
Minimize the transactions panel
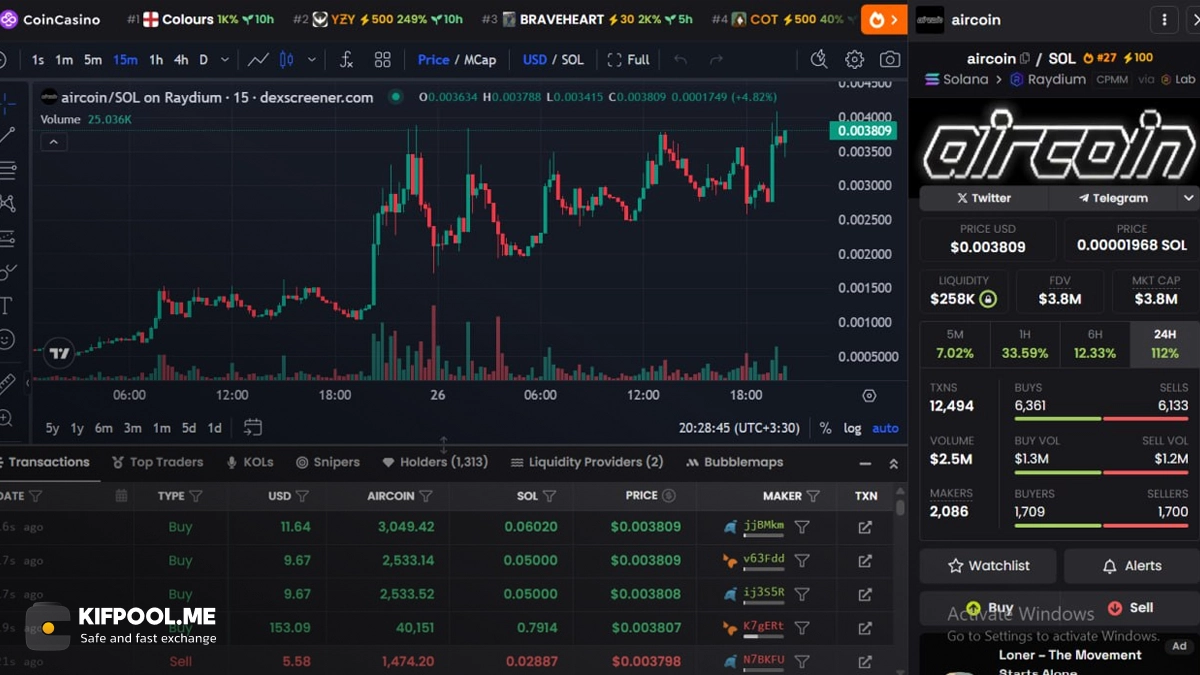click(x=866, y=463)
